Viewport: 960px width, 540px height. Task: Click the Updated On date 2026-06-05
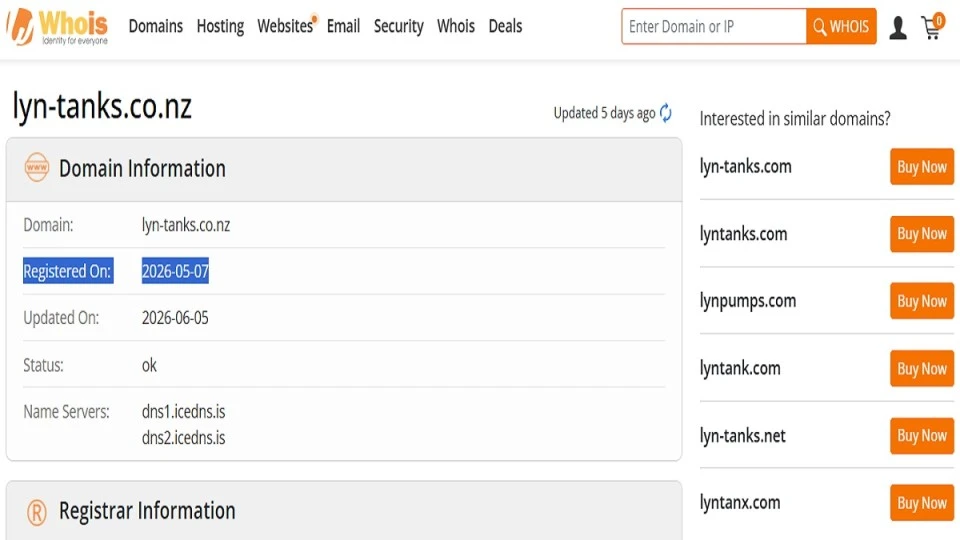[175, 318]
